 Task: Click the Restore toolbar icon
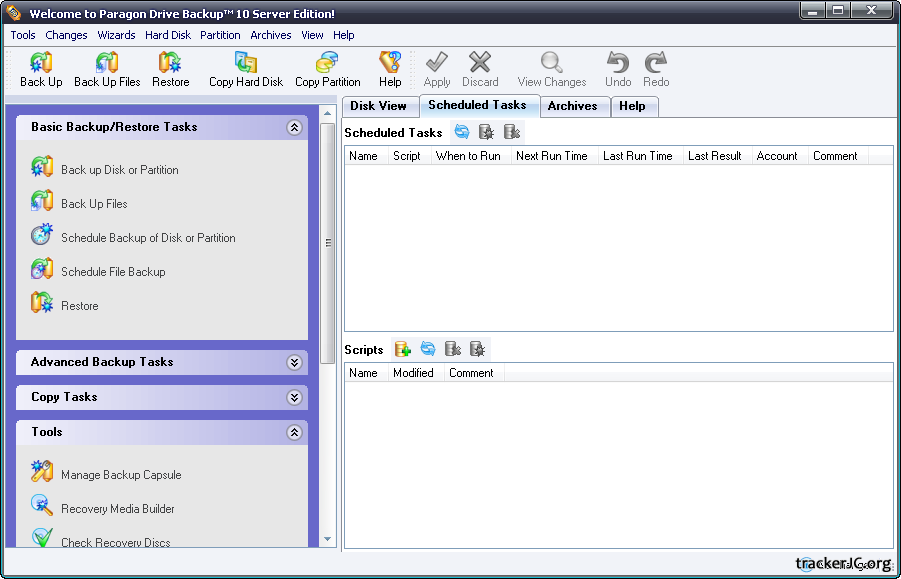click(x=170, y=70)
